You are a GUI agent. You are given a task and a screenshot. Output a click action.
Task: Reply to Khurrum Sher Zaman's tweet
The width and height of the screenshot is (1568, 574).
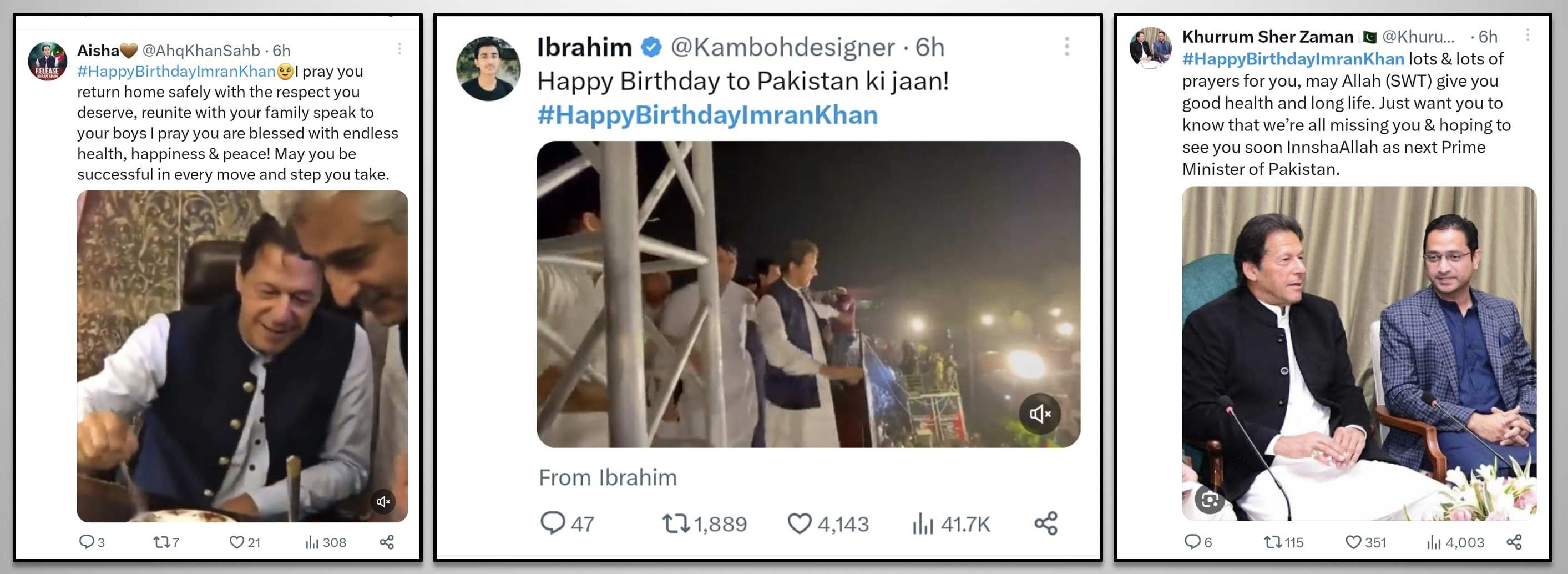point(1192,542)
